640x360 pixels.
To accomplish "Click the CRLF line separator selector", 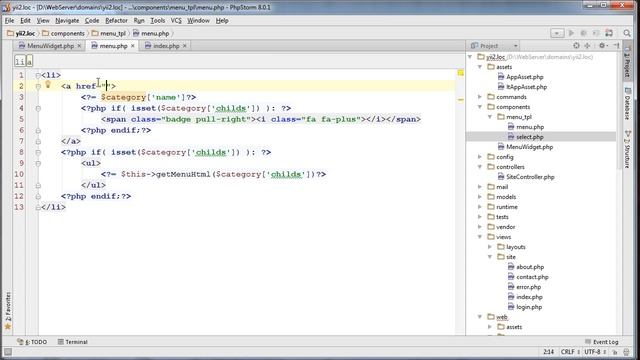I will tap(569, 351).
